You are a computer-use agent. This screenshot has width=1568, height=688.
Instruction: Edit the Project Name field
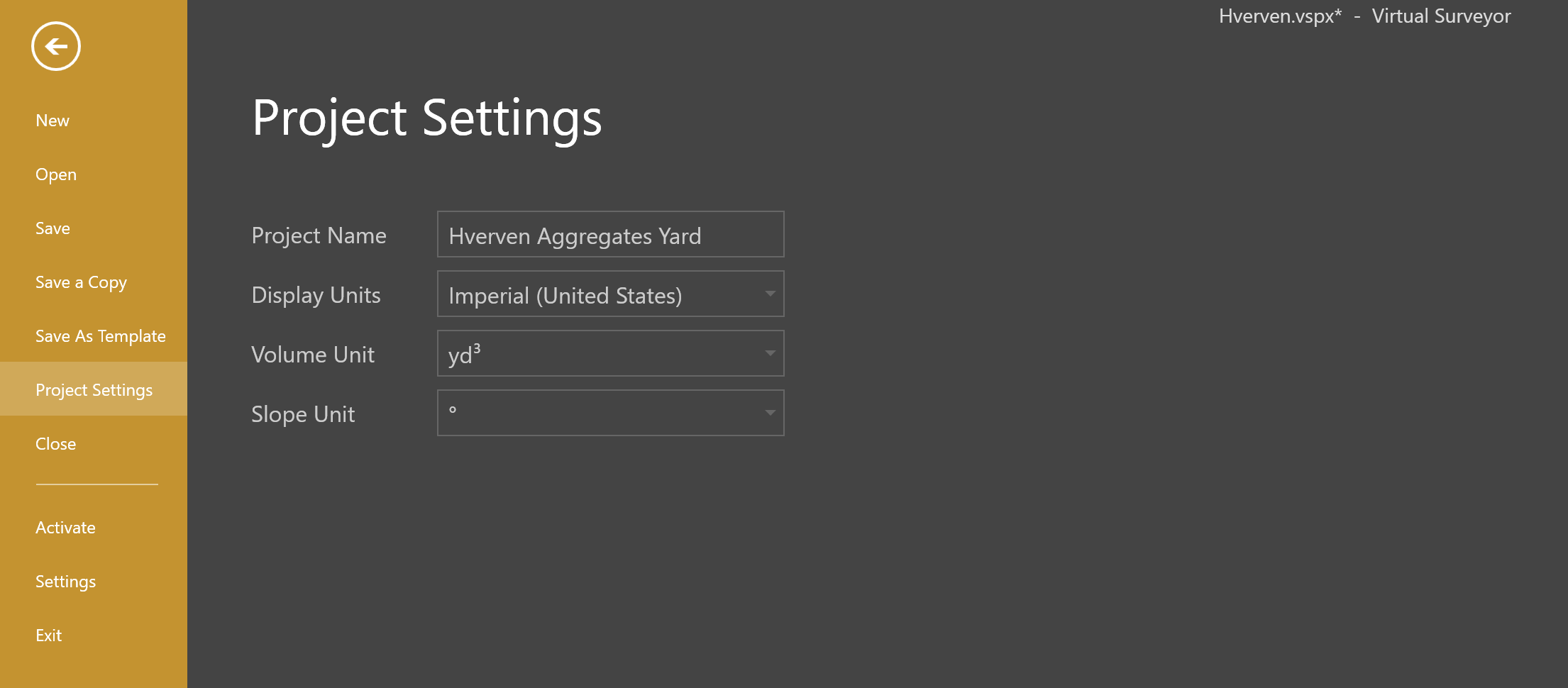(x=610, y=234)
